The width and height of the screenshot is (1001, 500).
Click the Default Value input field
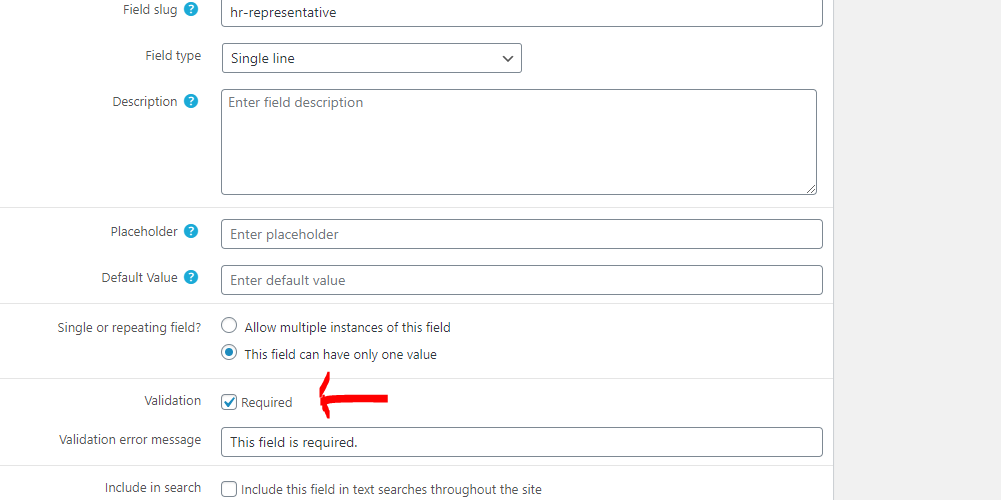point(522,280)
